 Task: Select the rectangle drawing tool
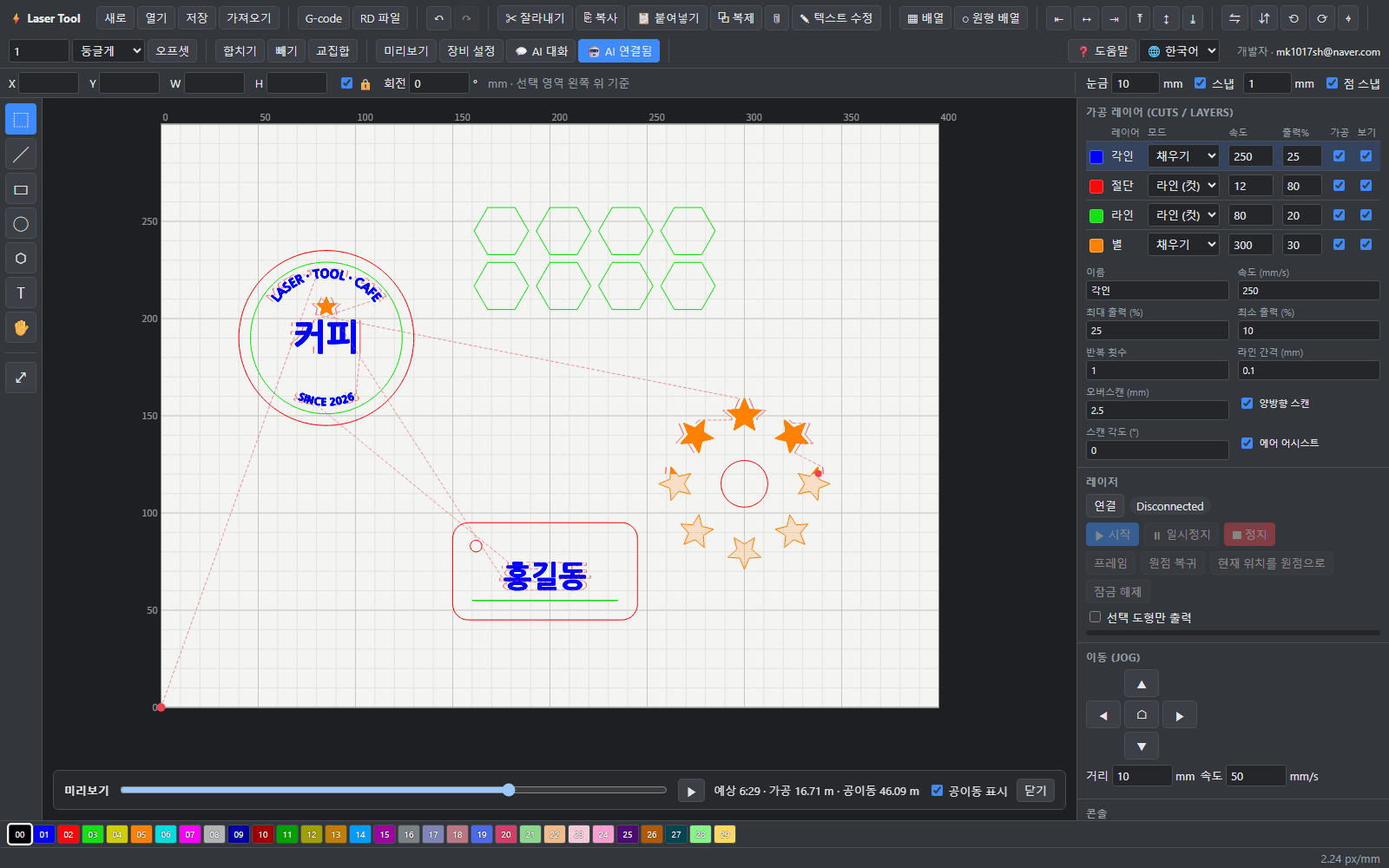pos(21,189)
